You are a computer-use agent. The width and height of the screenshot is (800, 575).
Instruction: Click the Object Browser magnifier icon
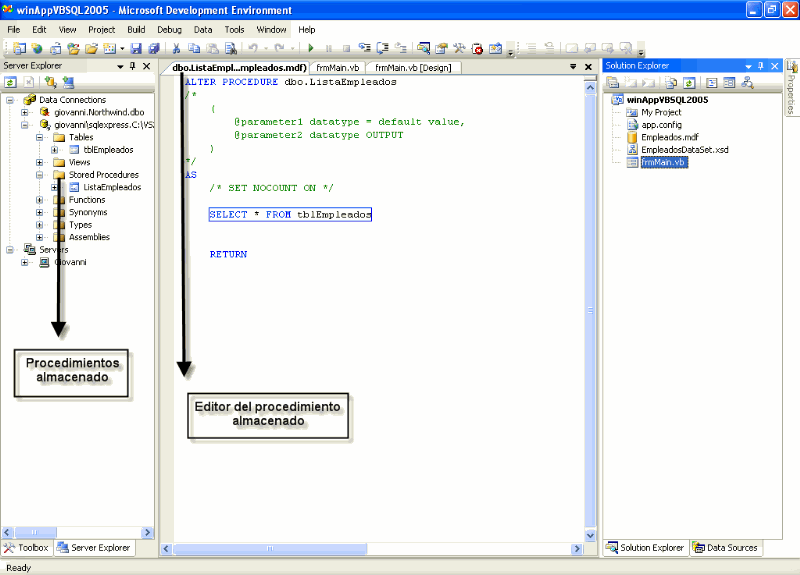[x=423, y=48]
